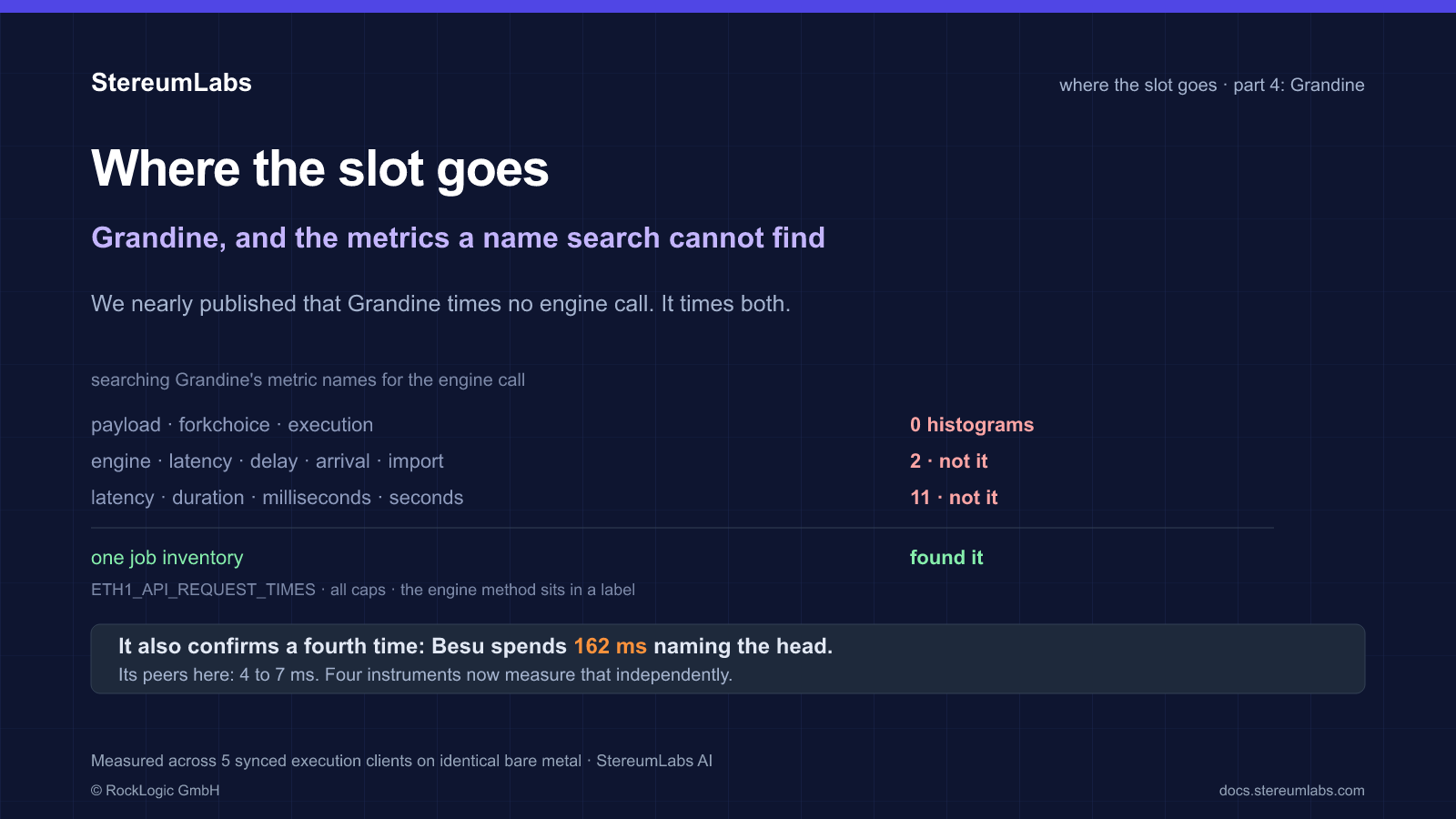The width and height of the screenshot is (1456, 819).
Task: Click the orange '162 ms' value
Action: [x=610, y=646]
